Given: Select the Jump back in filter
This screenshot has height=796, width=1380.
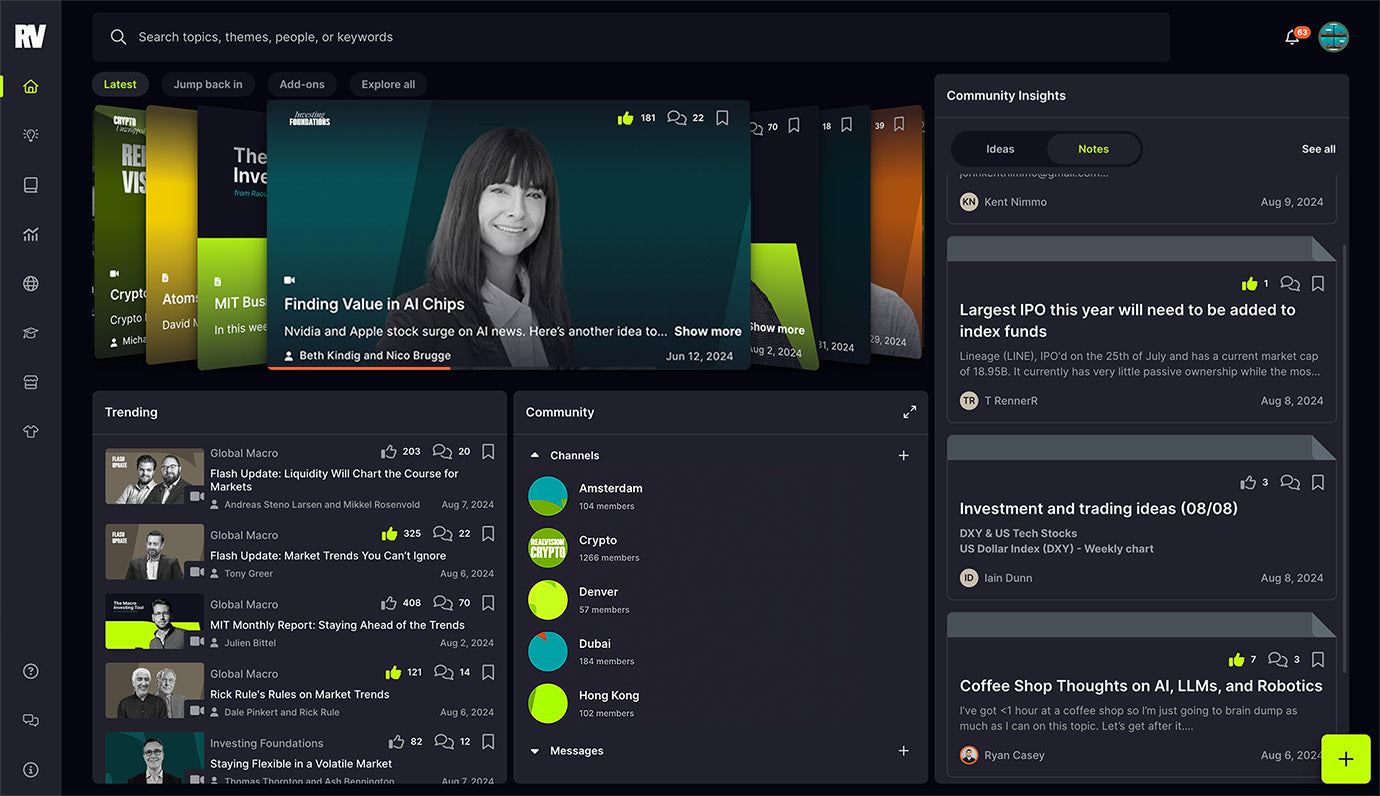Looking at the screenshot, I should [x=208, y=85].
